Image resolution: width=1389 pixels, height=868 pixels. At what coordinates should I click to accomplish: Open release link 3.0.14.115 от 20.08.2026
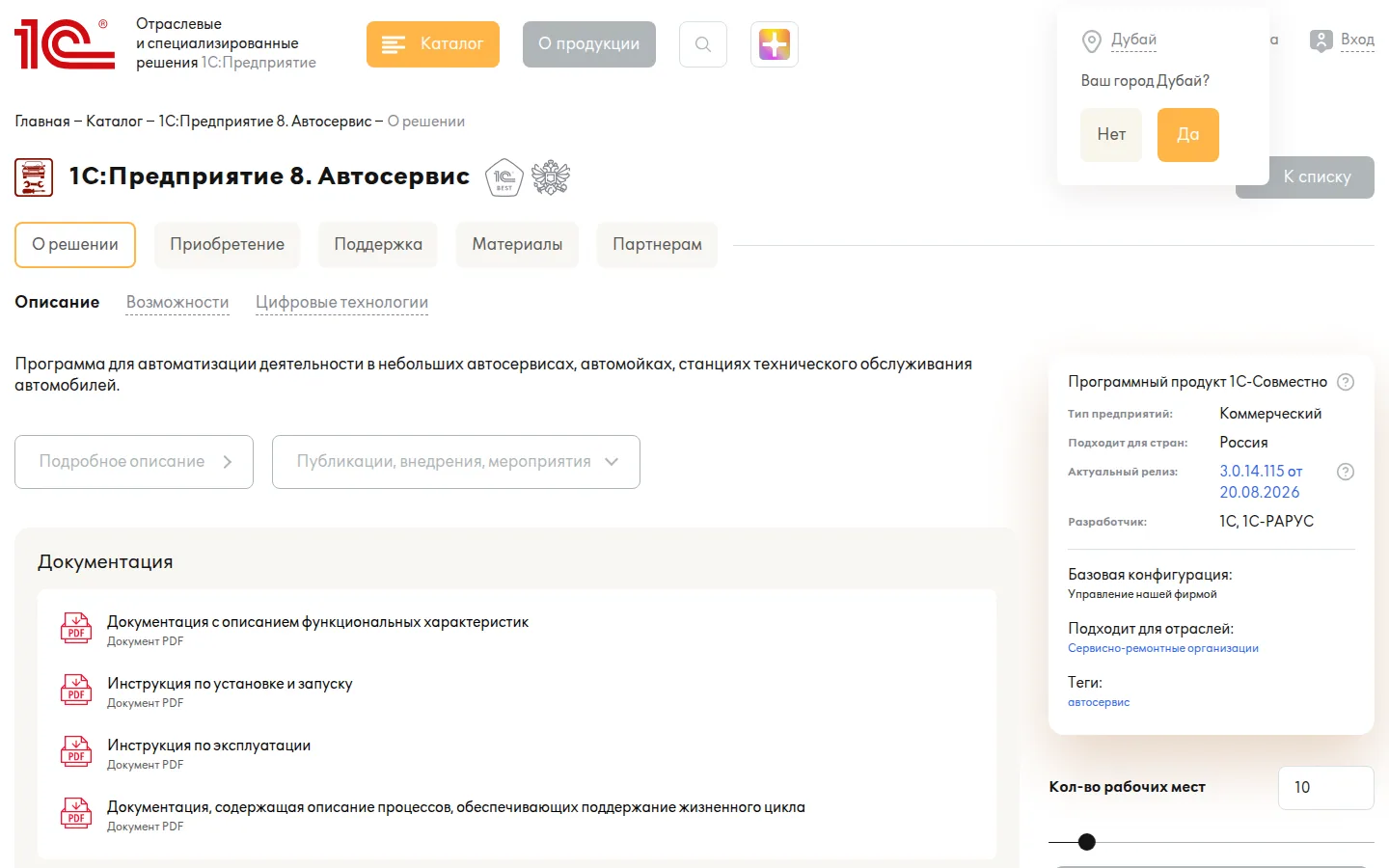click(x=1261, y=481)
